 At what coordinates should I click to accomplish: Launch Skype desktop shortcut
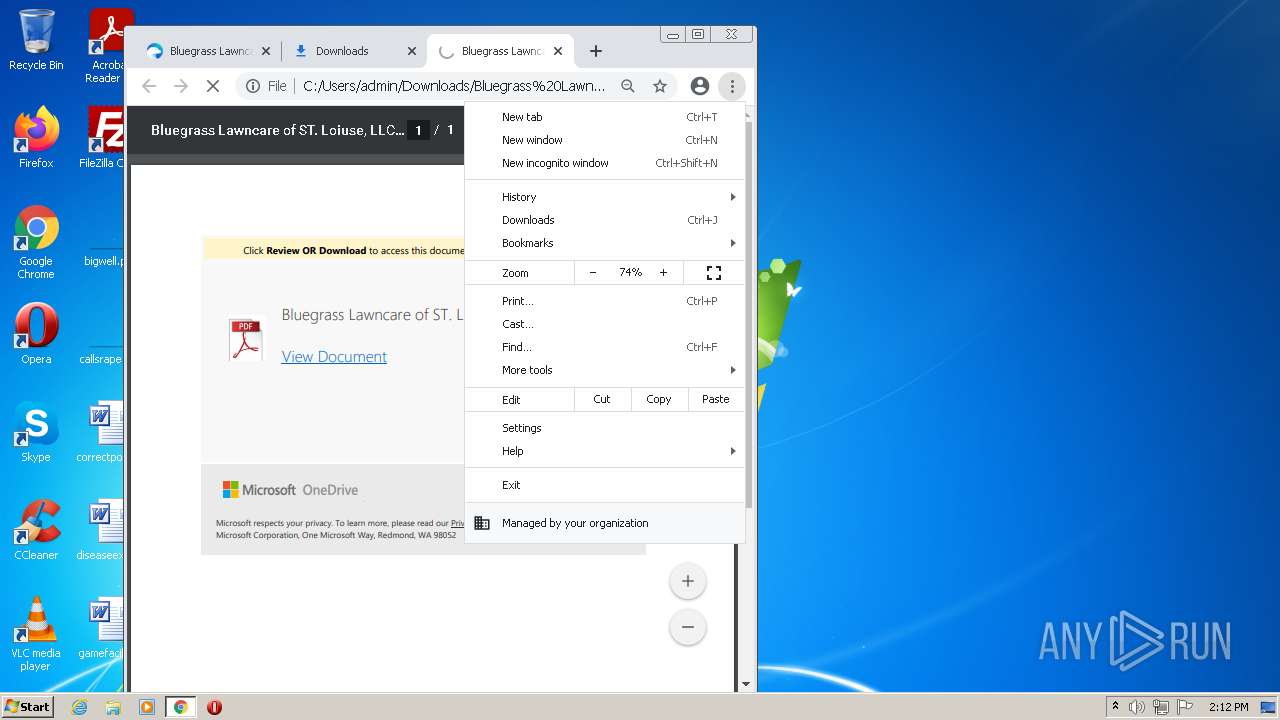coord(36,431)
